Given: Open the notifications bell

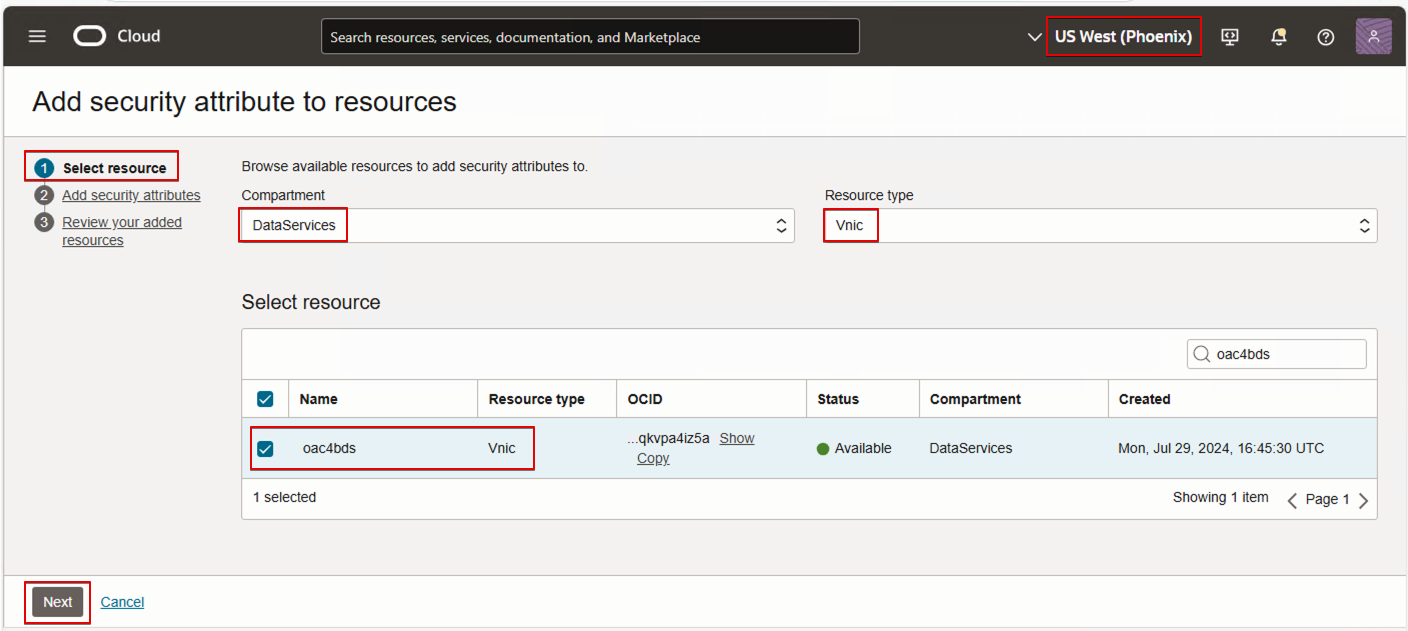Looking at the screenshot, I should pos(1278,37).
